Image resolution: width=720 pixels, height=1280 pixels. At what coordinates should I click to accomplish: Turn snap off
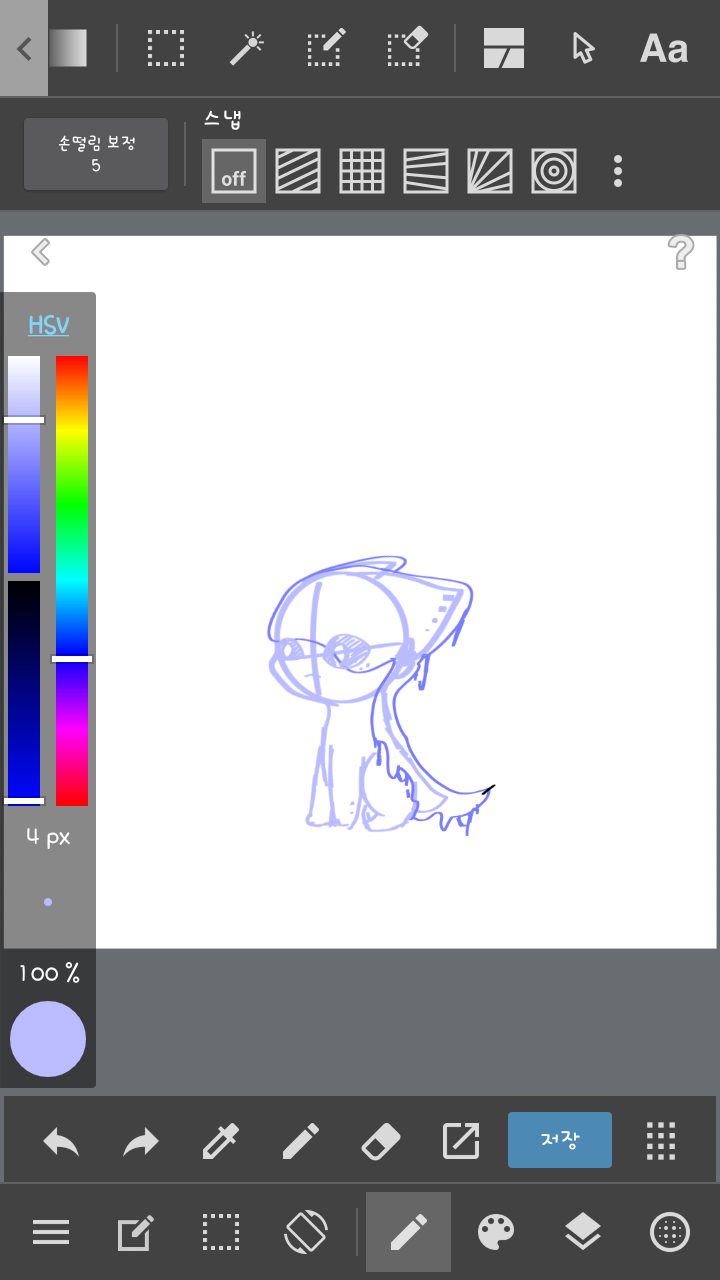[x=233, y=171]
